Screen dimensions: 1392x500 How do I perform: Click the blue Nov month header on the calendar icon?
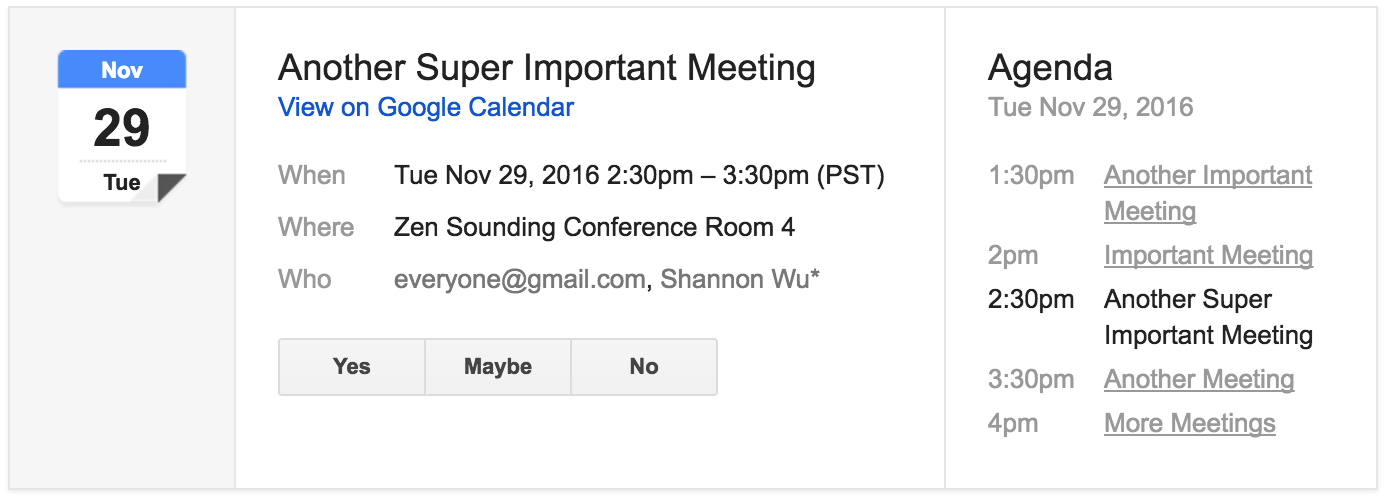point(122,70)
